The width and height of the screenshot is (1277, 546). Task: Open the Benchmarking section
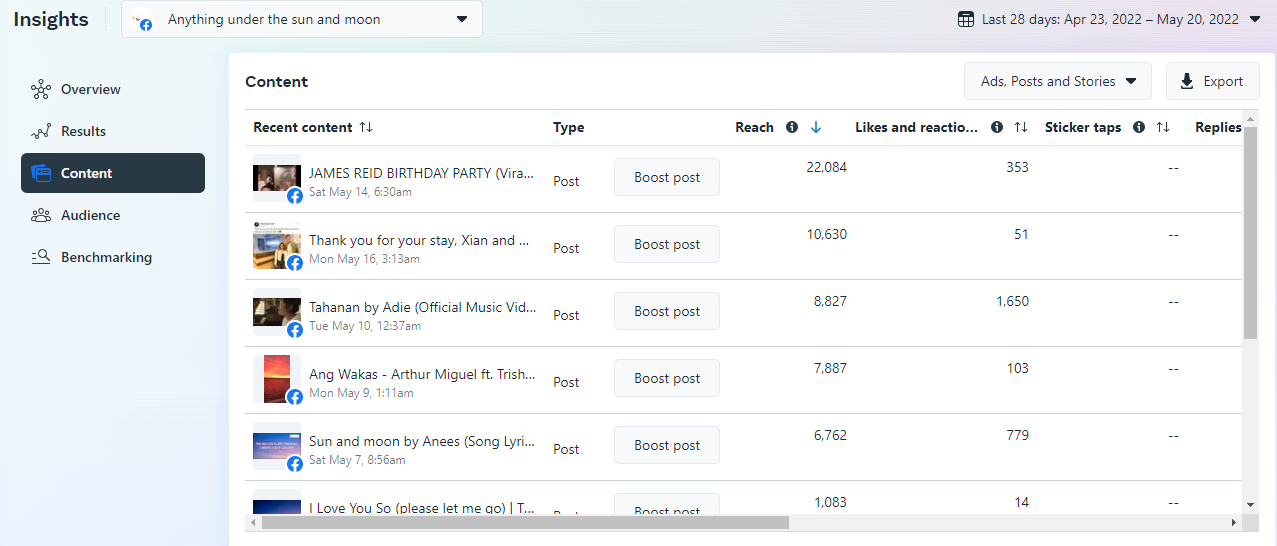coord(106,257)
